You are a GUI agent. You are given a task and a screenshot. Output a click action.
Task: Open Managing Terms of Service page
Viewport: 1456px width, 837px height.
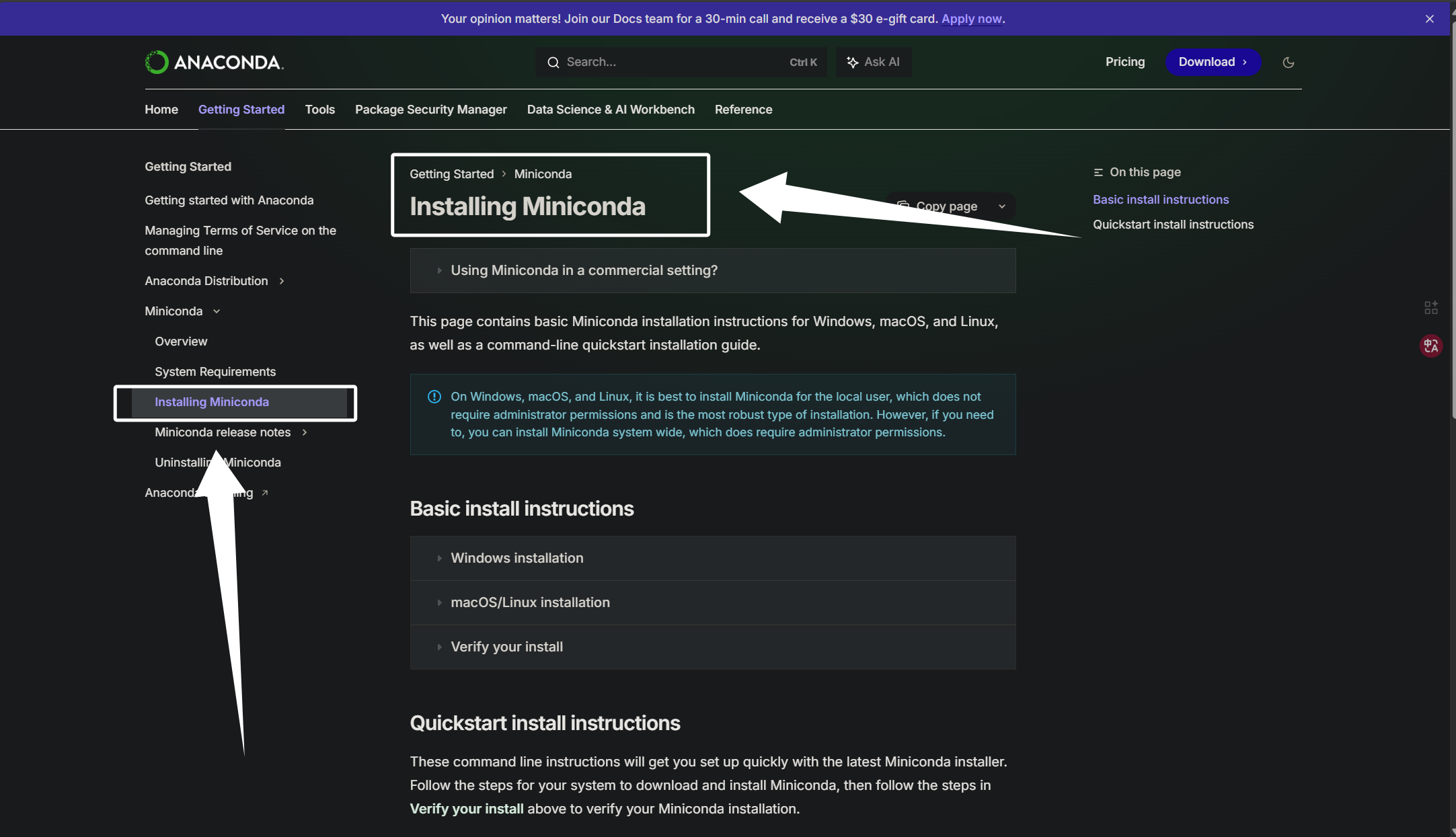(x=240, y=241)
